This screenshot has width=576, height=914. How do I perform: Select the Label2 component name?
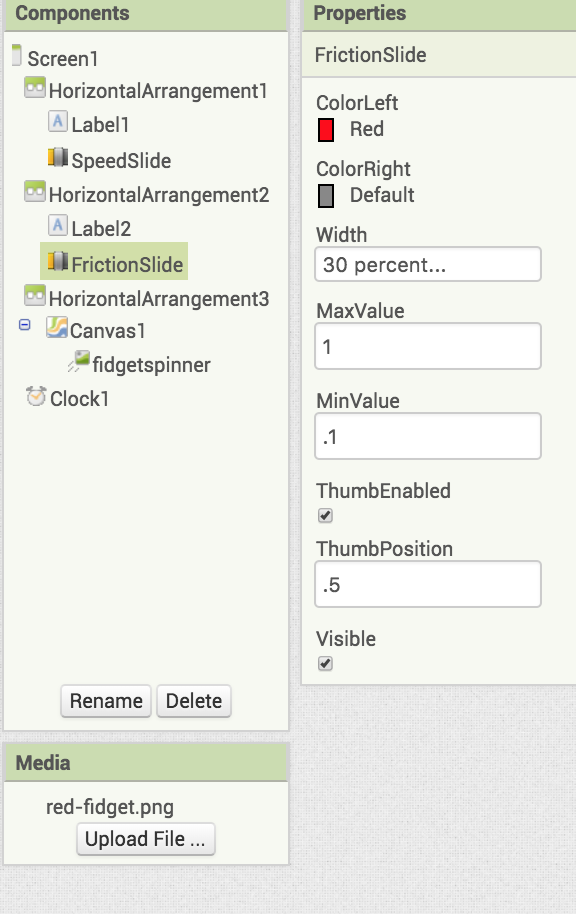pyautogui.click(x=101, y=228)
